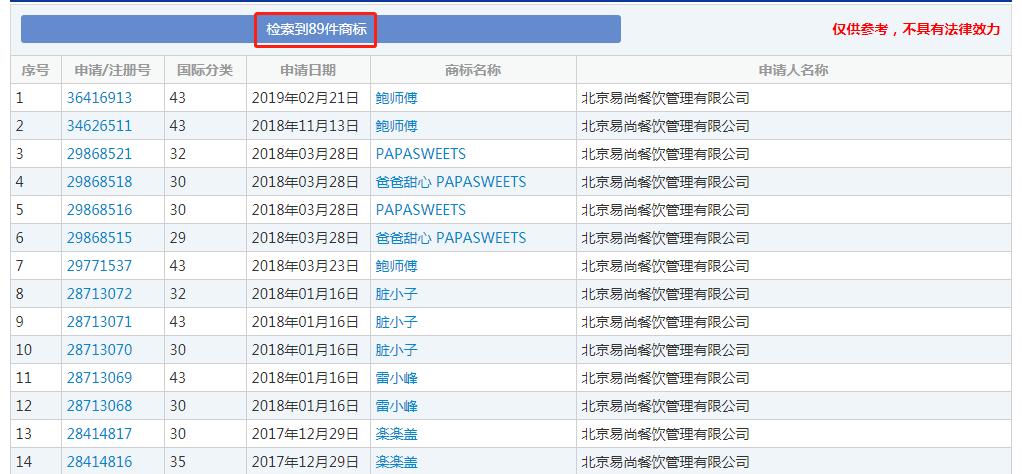Open 脏小子 trademark in row 9
The image size is (1022, 474).
tap(396, 322)
